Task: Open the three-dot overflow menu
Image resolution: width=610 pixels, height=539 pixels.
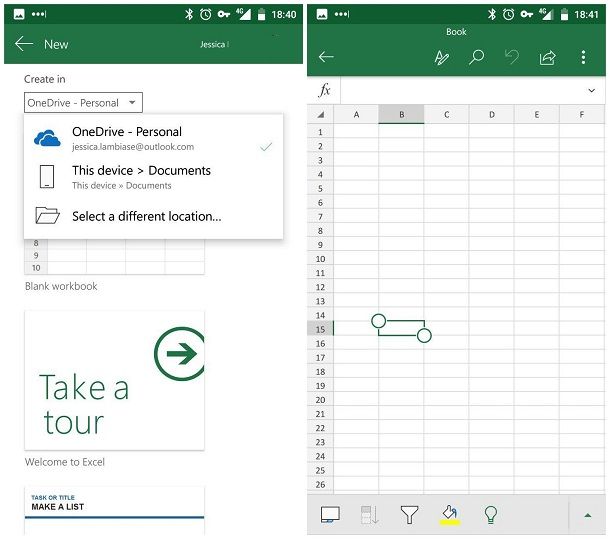Action: [x=583, y=57]
